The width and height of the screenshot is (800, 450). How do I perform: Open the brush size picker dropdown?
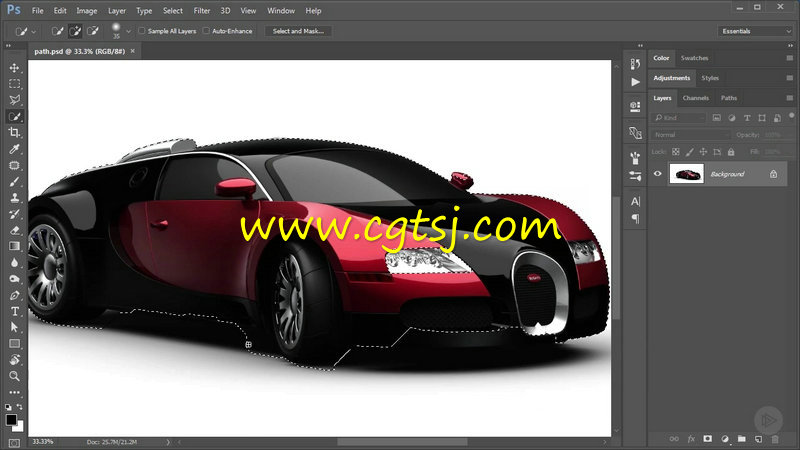click(x=129, y=32)
